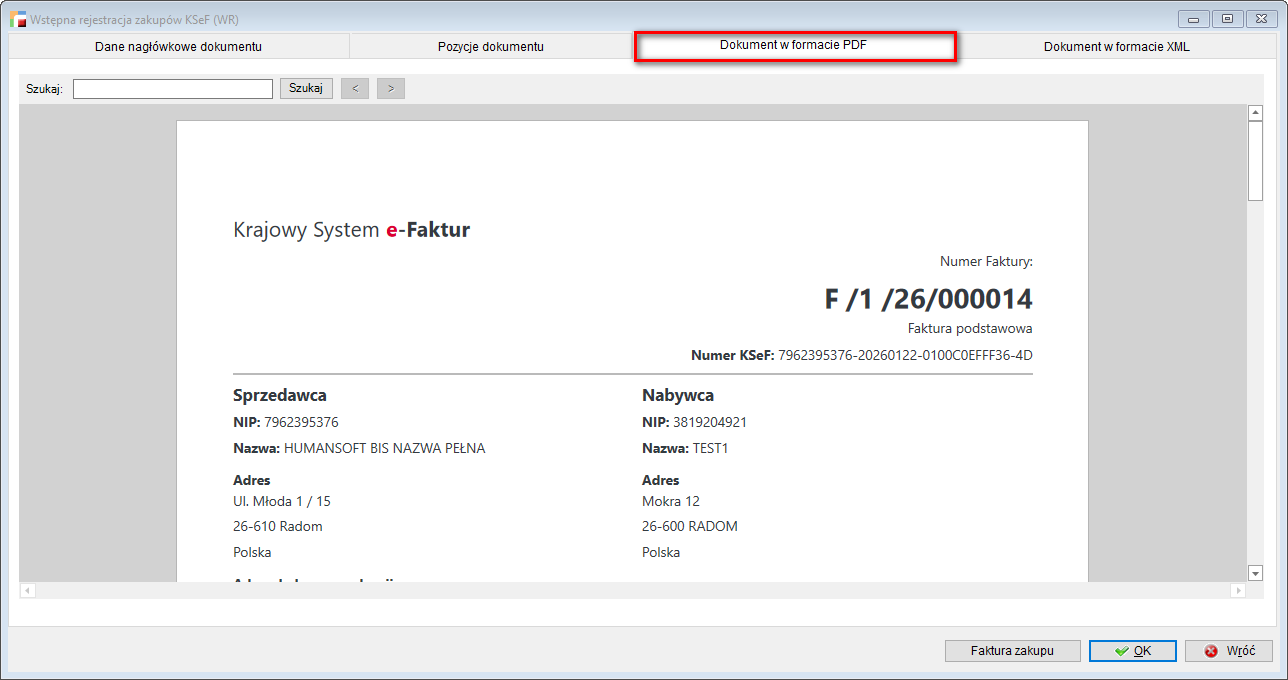This screenshot has width=1288, height=680.
Task: Go back using the Wróć button
Action: point(1228,651)
